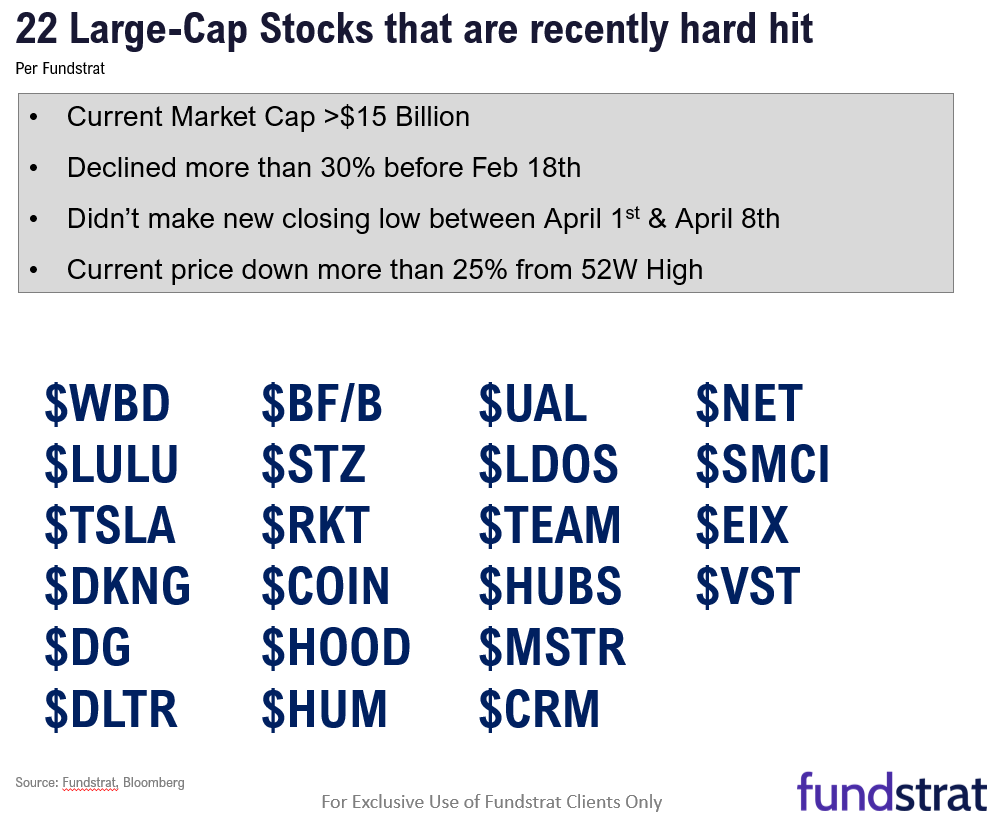Image resolution: width=993 pixels, height=815 pixels.
Task: Select the $TSLA ticker
Action: coord(109,526)
